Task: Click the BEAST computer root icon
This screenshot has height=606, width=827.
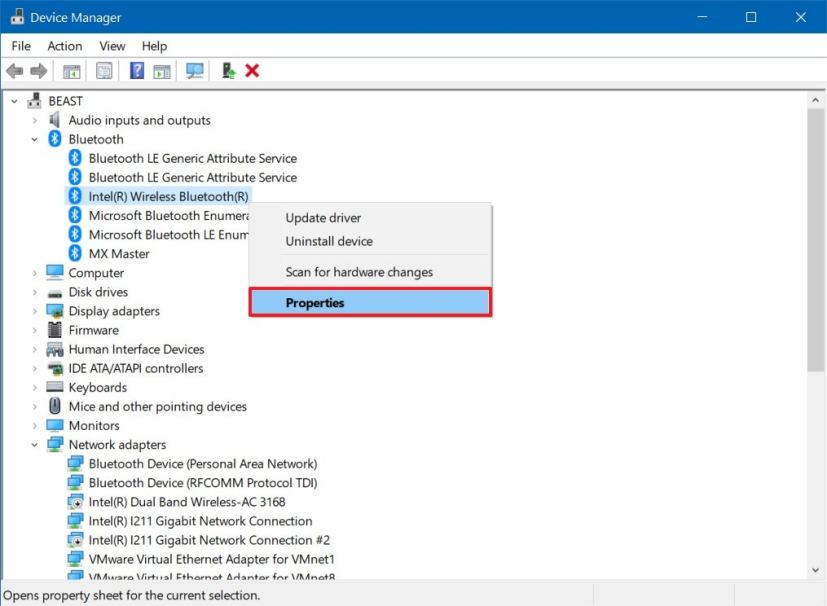Action: 34,100
